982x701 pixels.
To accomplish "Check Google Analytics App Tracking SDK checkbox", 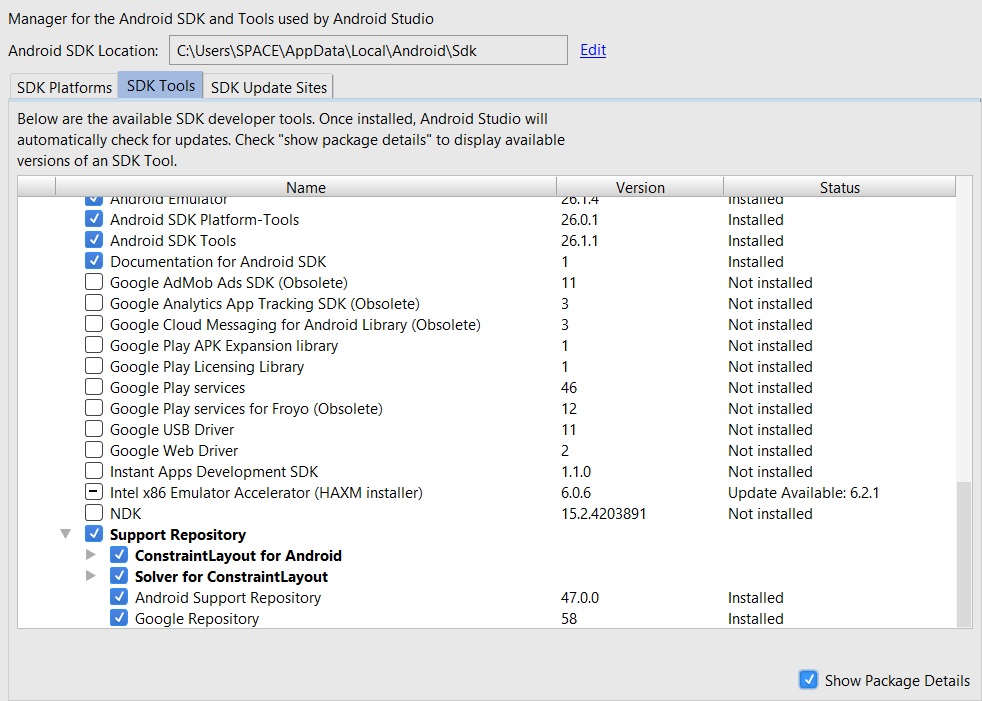I will click(x=94, y=303).
